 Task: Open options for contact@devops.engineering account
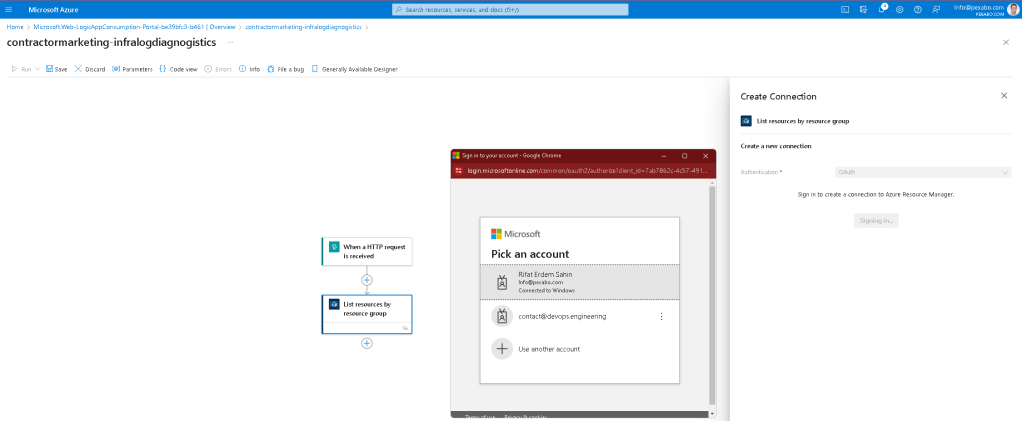point(662,316)
